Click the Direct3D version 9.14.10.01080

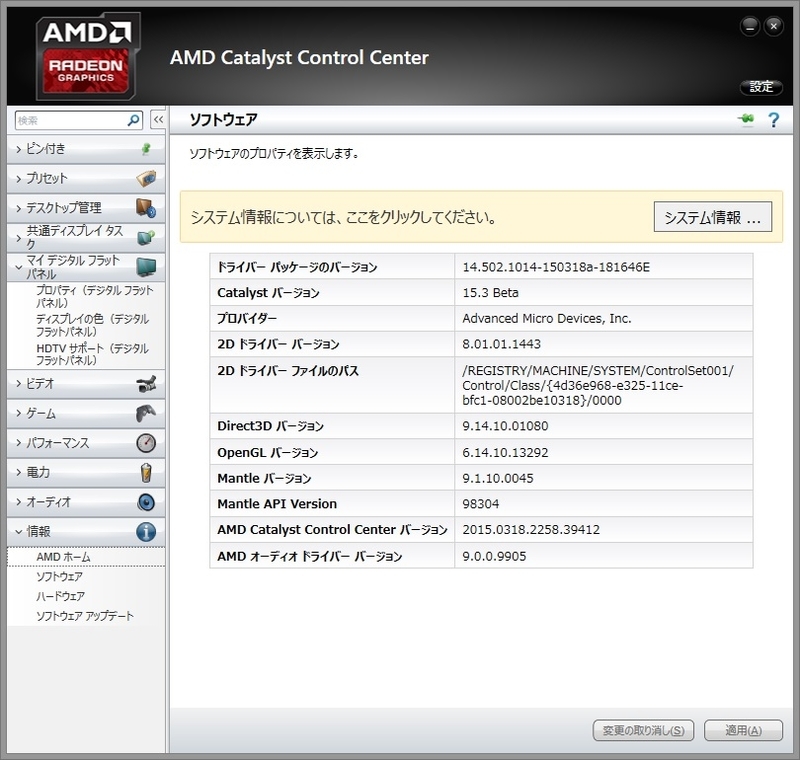(x=505, y=426)
